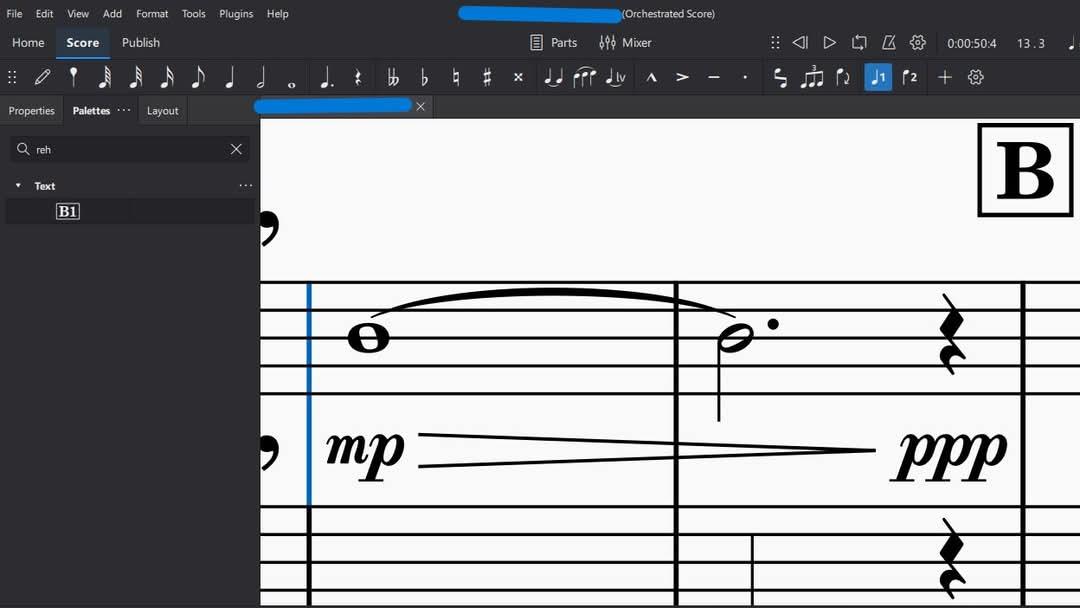Select the 64th note duration
This screenshot has height=608, width=1080.
pos(104,77)
